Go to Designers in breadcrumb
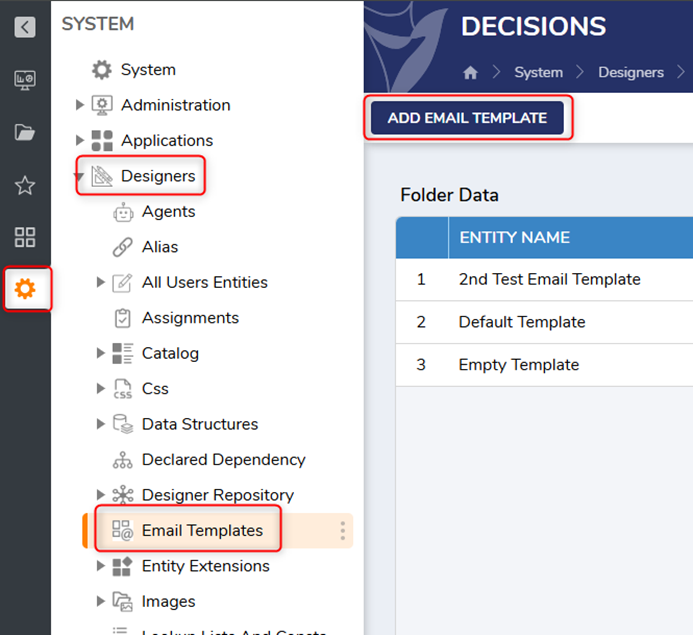The width and height of the screenshot is (693, 635). [630, 73]
